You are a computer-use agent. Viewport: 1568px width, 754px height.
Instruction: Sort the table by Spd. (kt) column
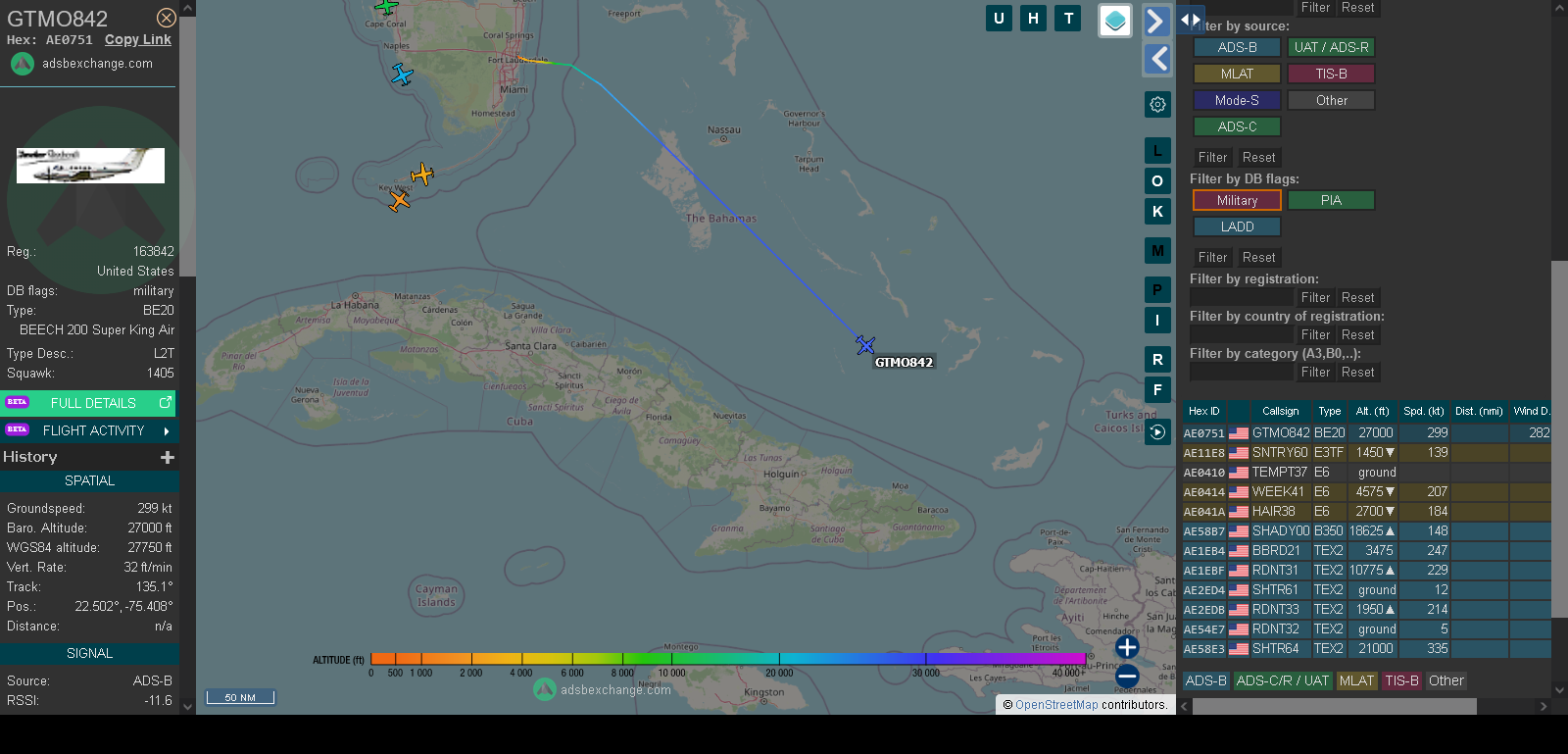[x=1424, y=411]
